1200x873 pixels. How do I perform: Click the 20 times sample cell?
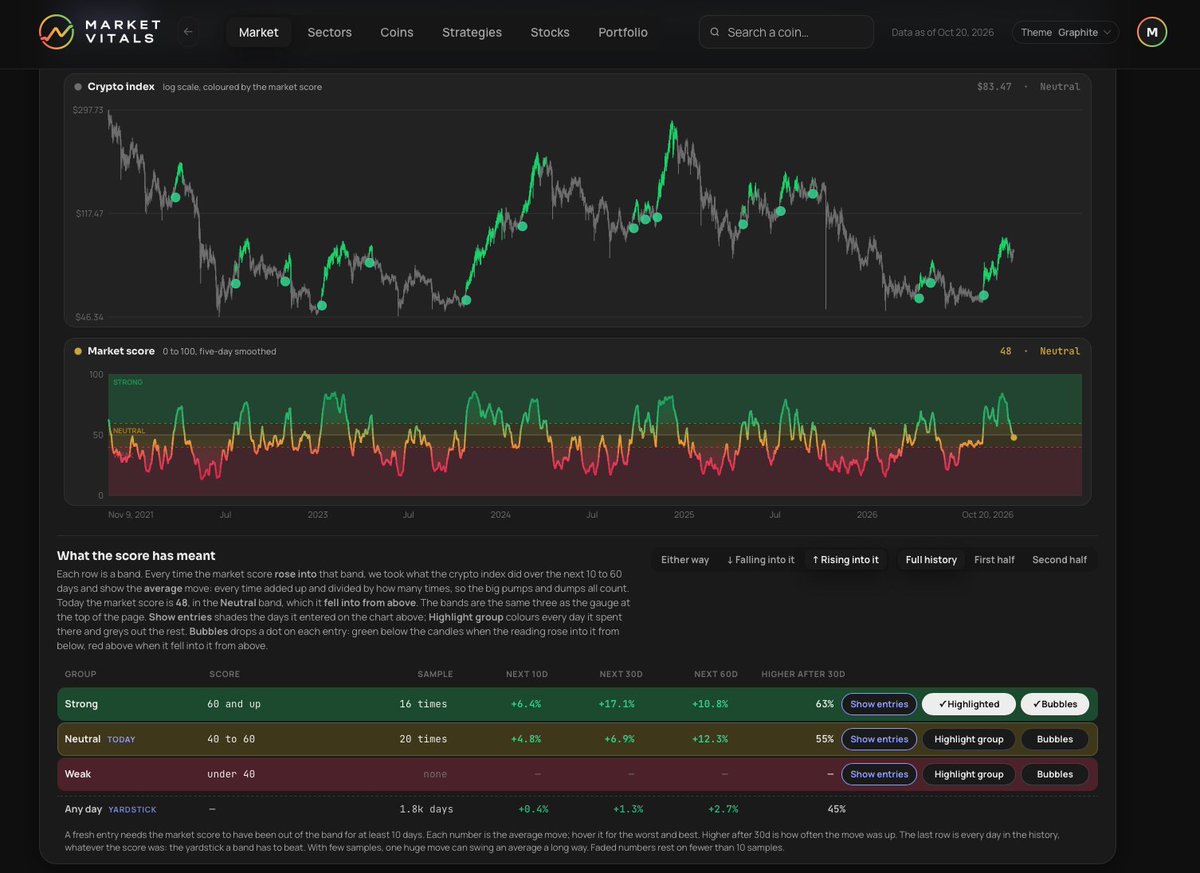tap(423, 739)
